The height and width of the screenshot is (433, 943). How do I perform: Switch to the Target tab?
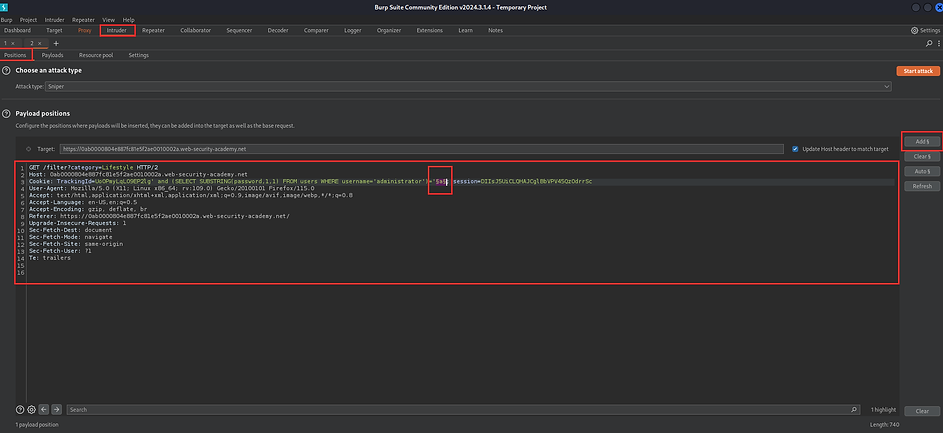tap(54, 30)
